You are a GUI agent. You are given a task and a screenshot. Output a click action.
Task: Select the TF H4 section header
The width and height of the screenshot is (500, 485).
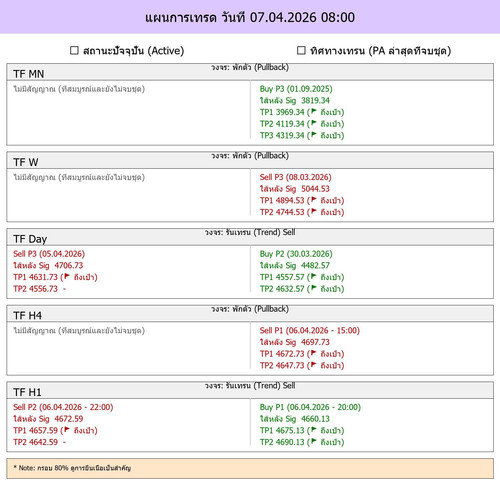(x=250, y=314)
